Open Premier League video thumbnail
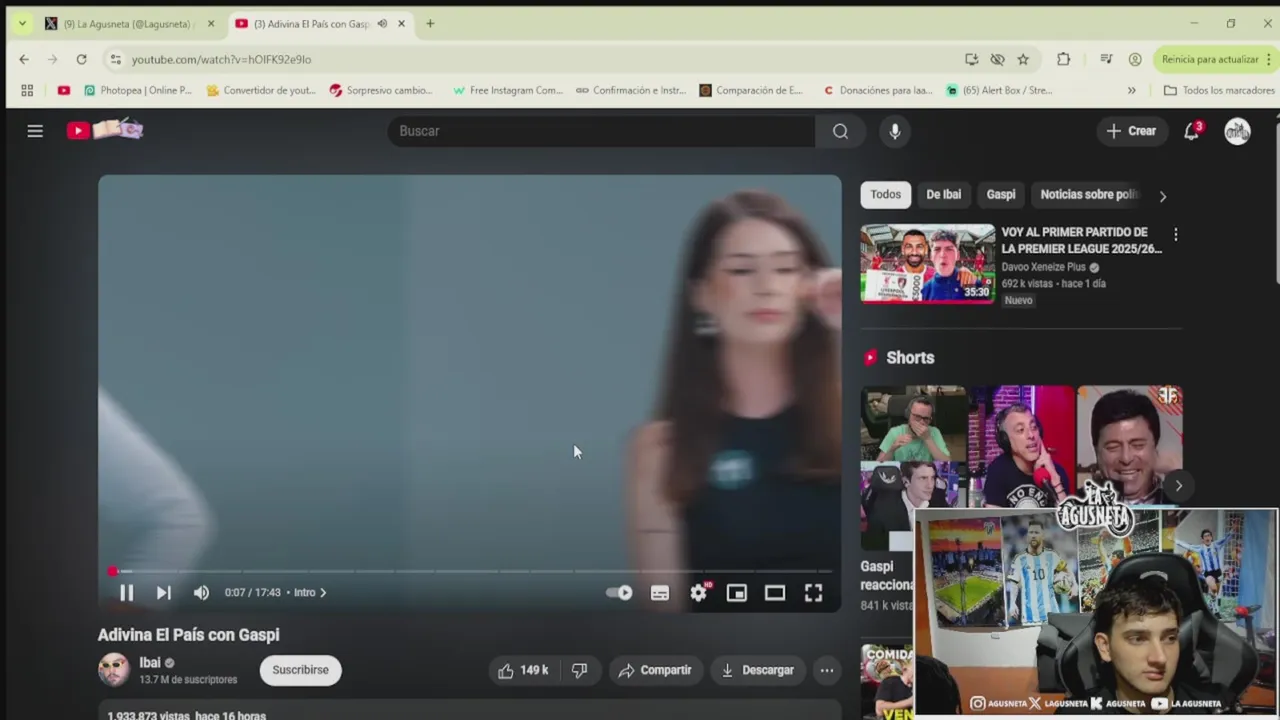Image resolution: width=1280 pixels, height=720 pixels. pyautogui.click(x=928, y=263)
